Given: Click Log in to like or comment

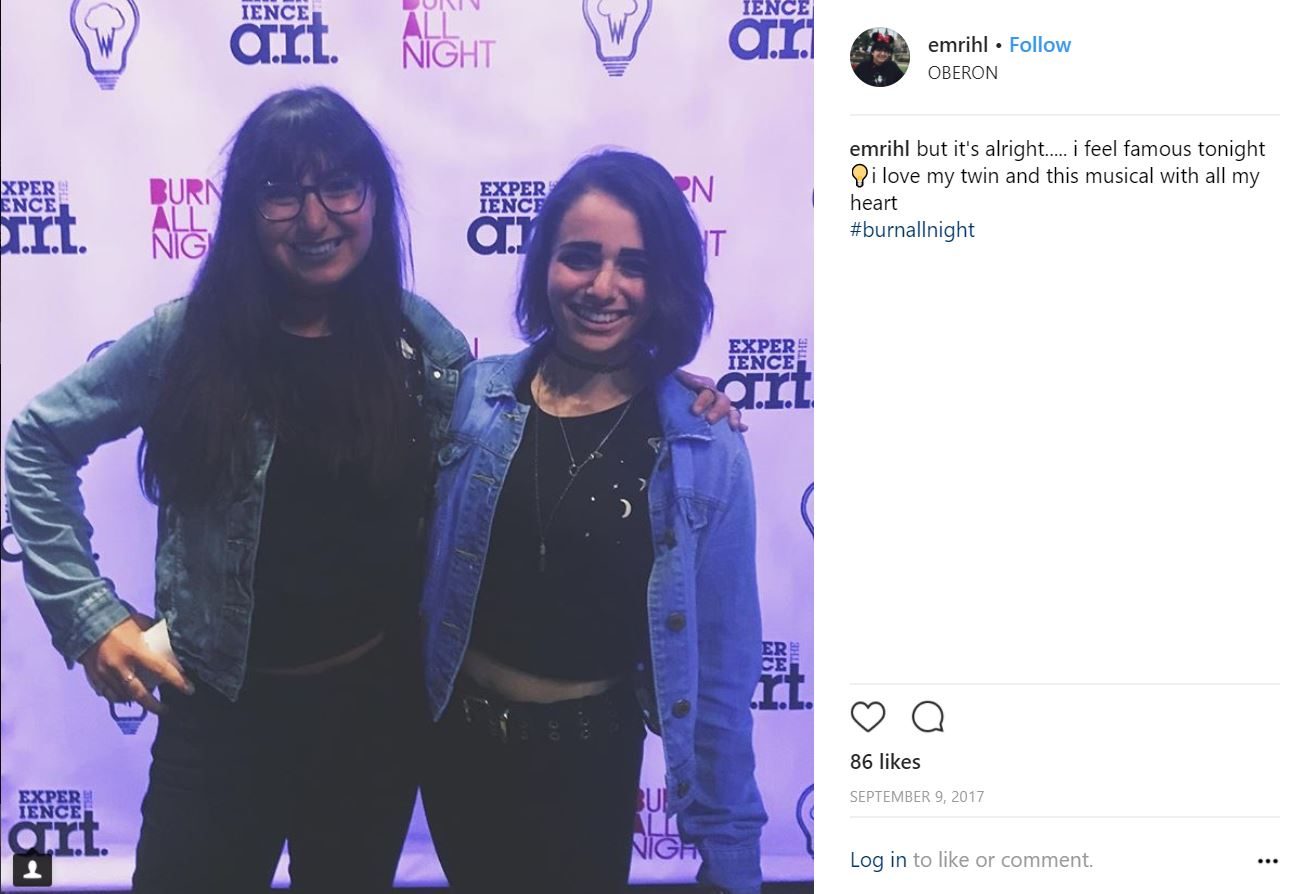Looking at the screenshot, I should tap(878, 860).
